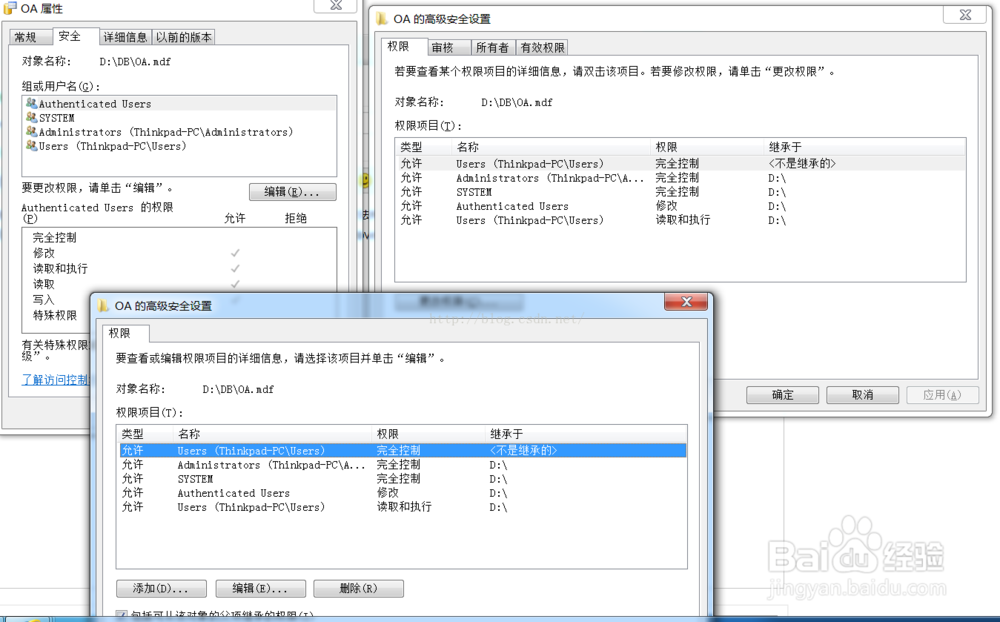Select the highlighted Users 完全控制 permission entry

(x=300, y=450)
